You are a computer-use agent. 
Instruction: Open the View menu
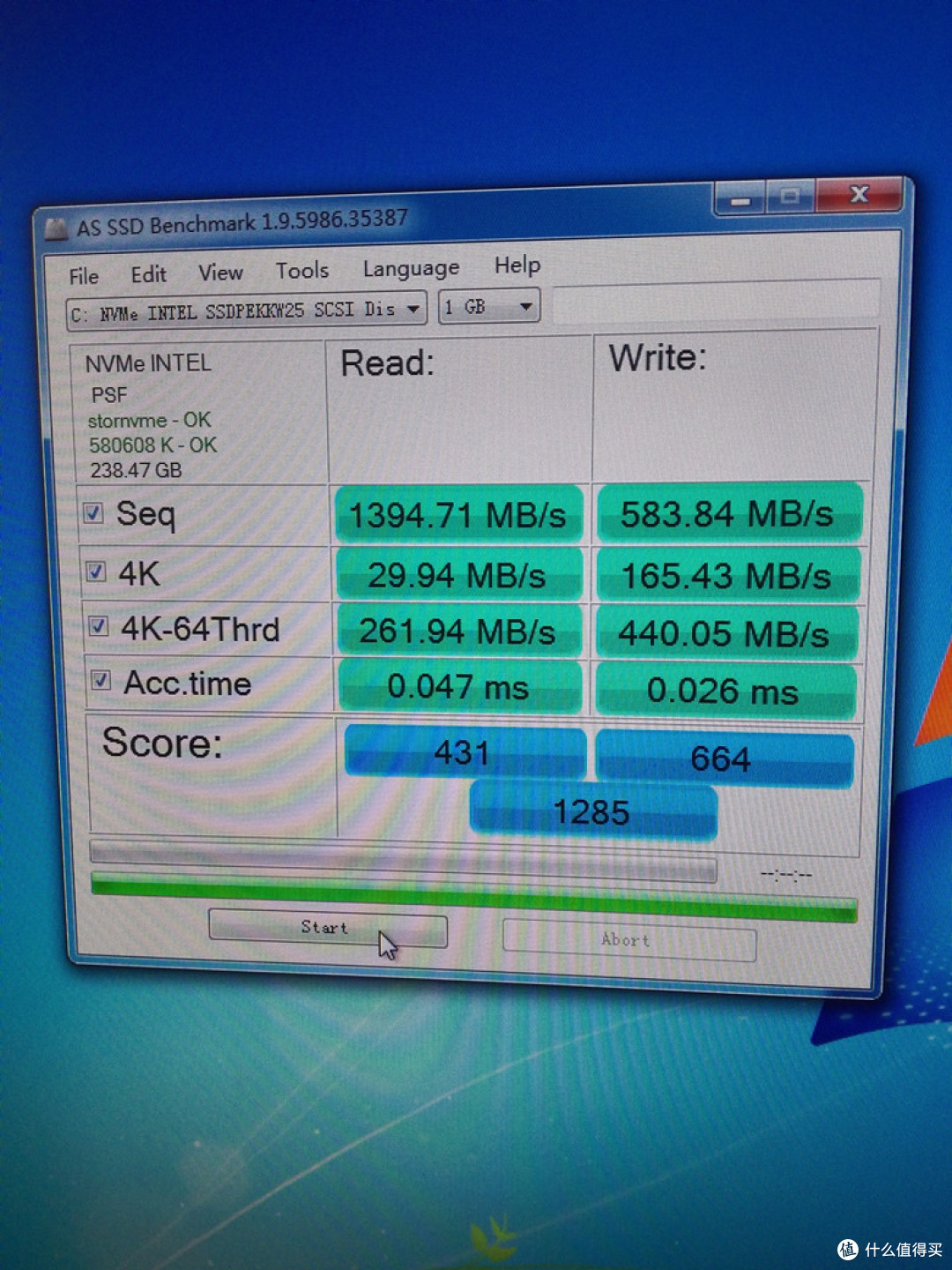(x=220, y=273)
